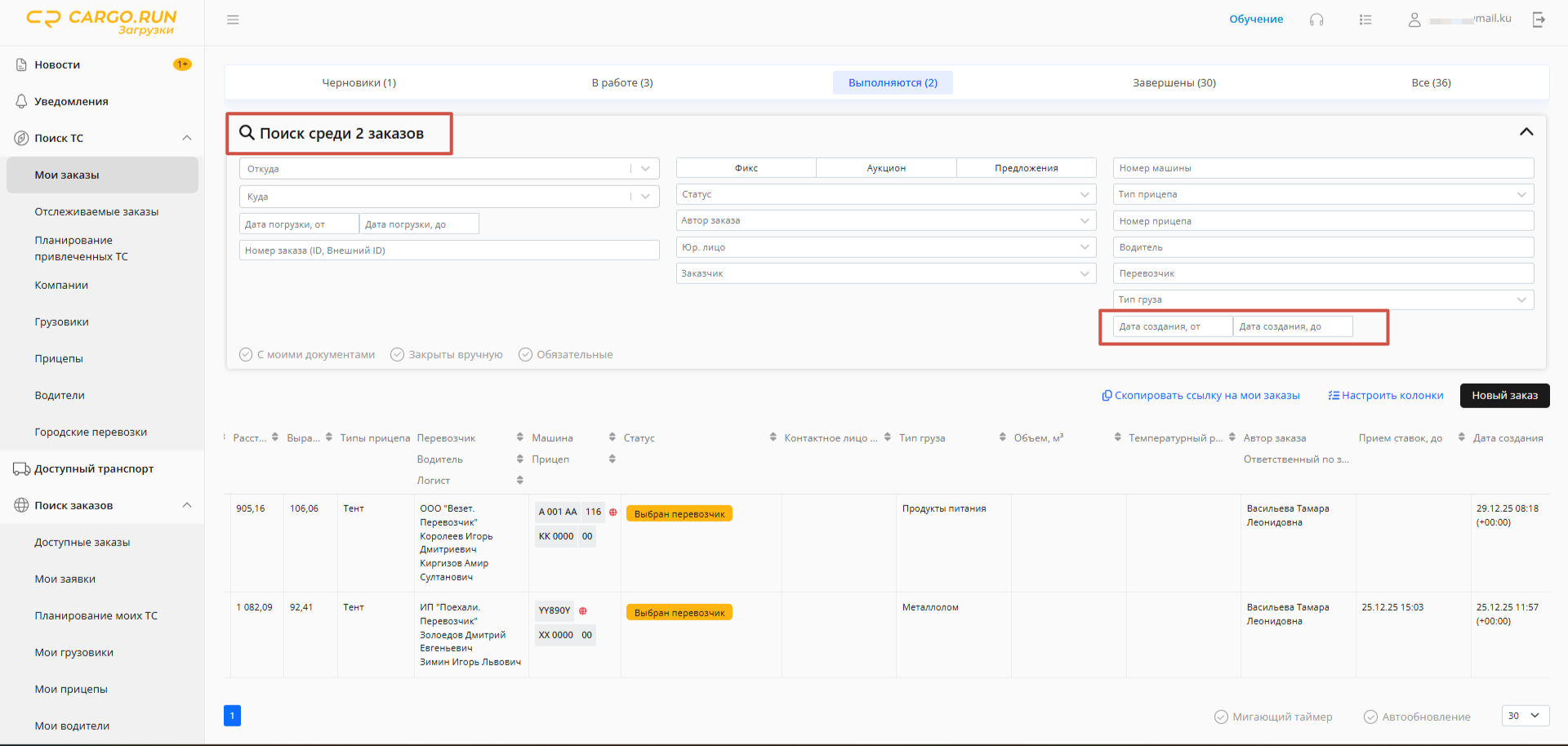The height and width of the screenshot is (746, 1568).
Task: Click red tracking icon next to YY890Y
Action: pos(583,611)
